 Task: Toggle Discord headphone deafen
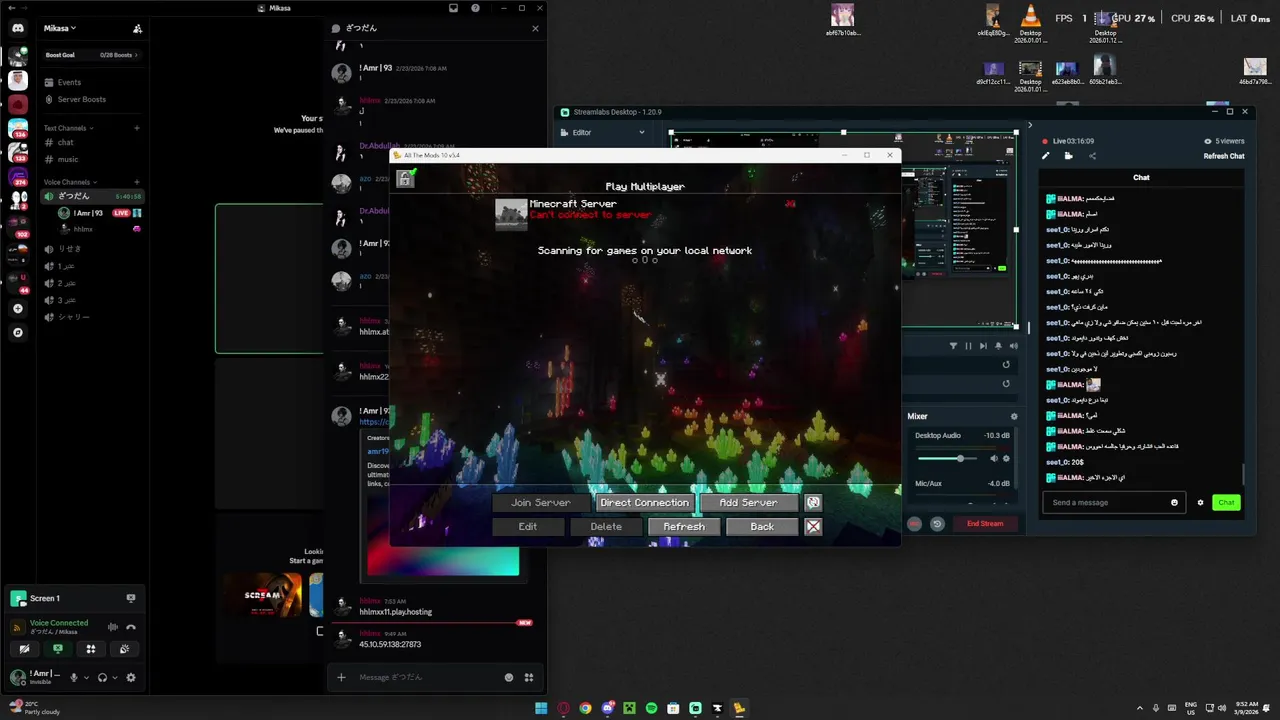pos(102,677)
